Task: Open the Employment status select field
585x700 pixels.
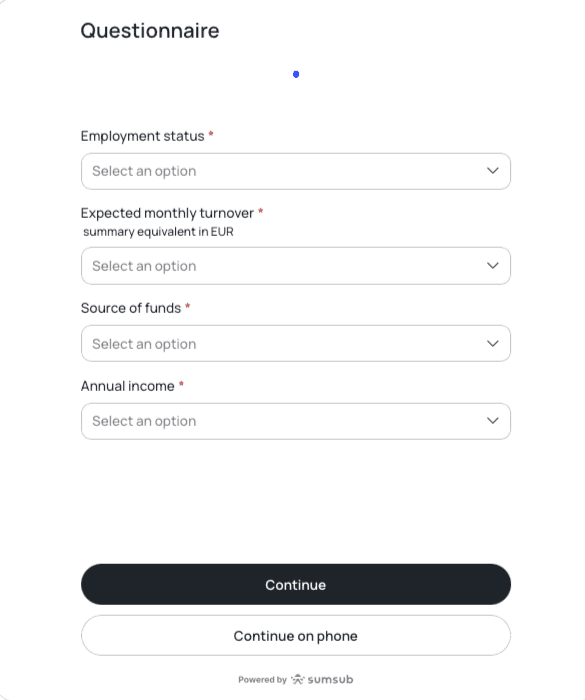Action: (x=296, y=171)
